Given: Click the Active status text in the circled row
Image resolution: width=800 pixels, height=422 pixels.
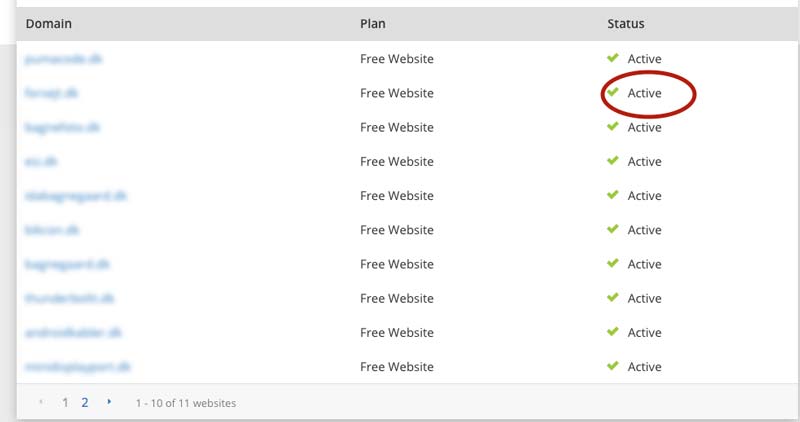Looking at the screenshot, I should coord(645,93).
